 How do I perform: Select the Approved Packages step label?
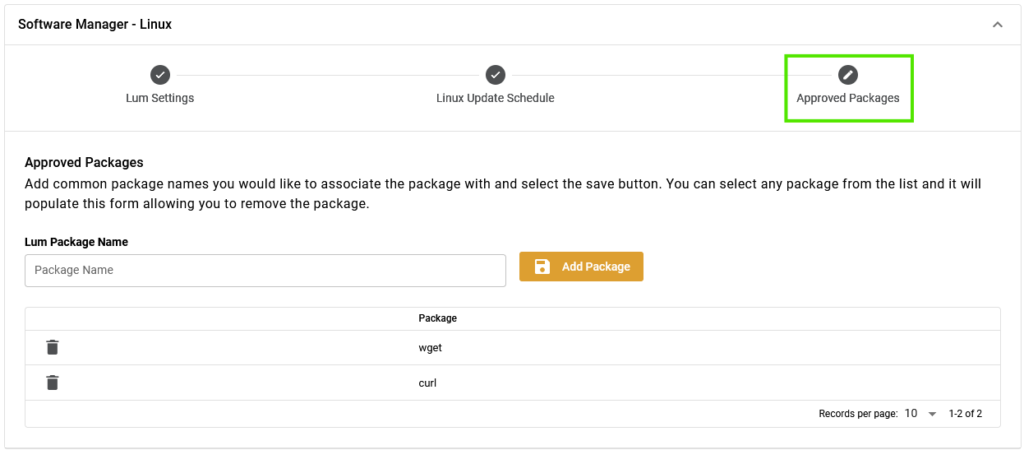point(848,98)
